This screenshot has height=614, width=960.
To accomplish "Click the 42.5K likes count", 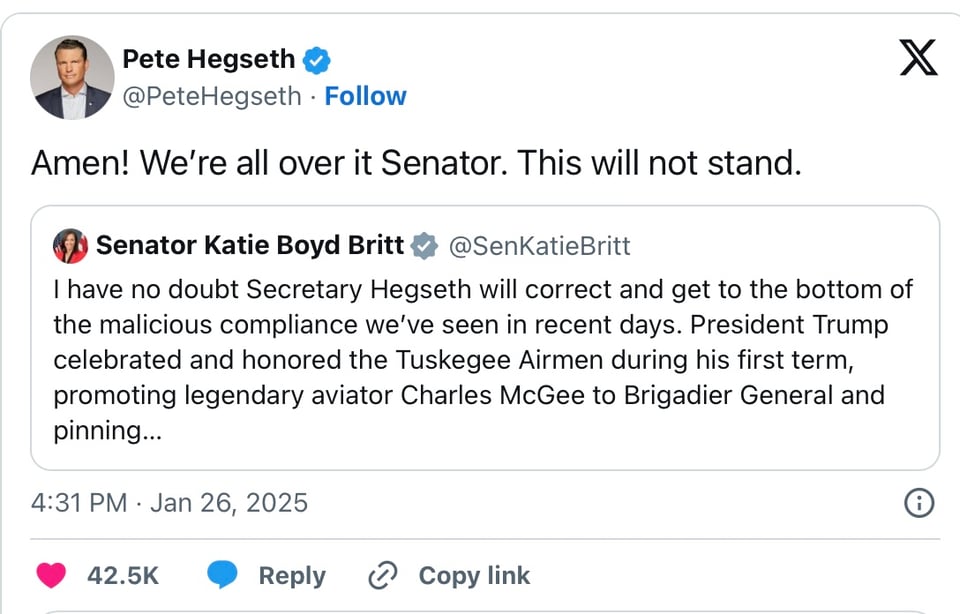I will (x=123, y=576).
